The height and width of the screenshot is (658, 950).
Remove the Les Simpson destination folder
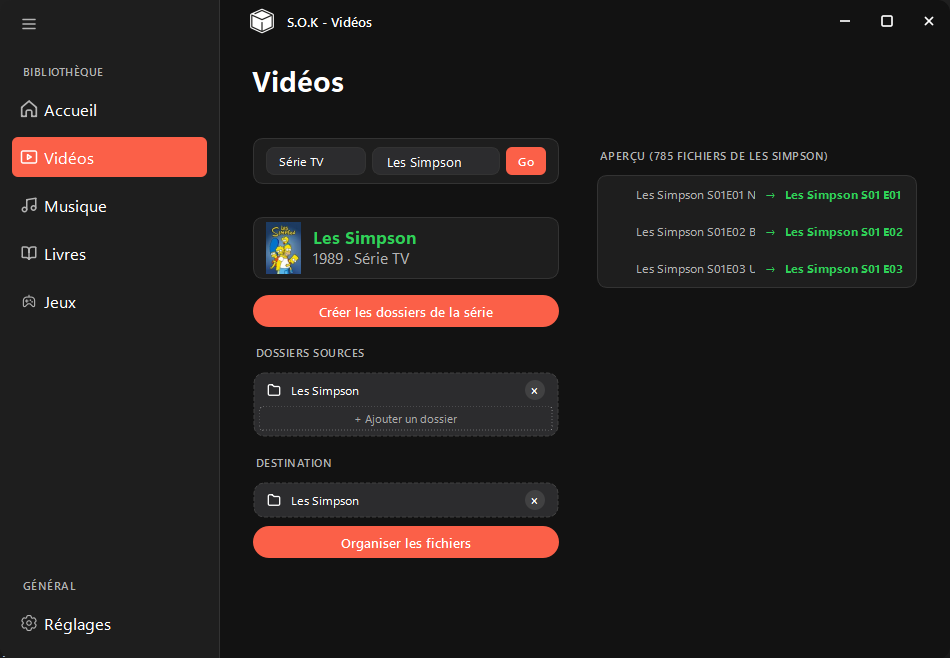(x=534, y=500)
